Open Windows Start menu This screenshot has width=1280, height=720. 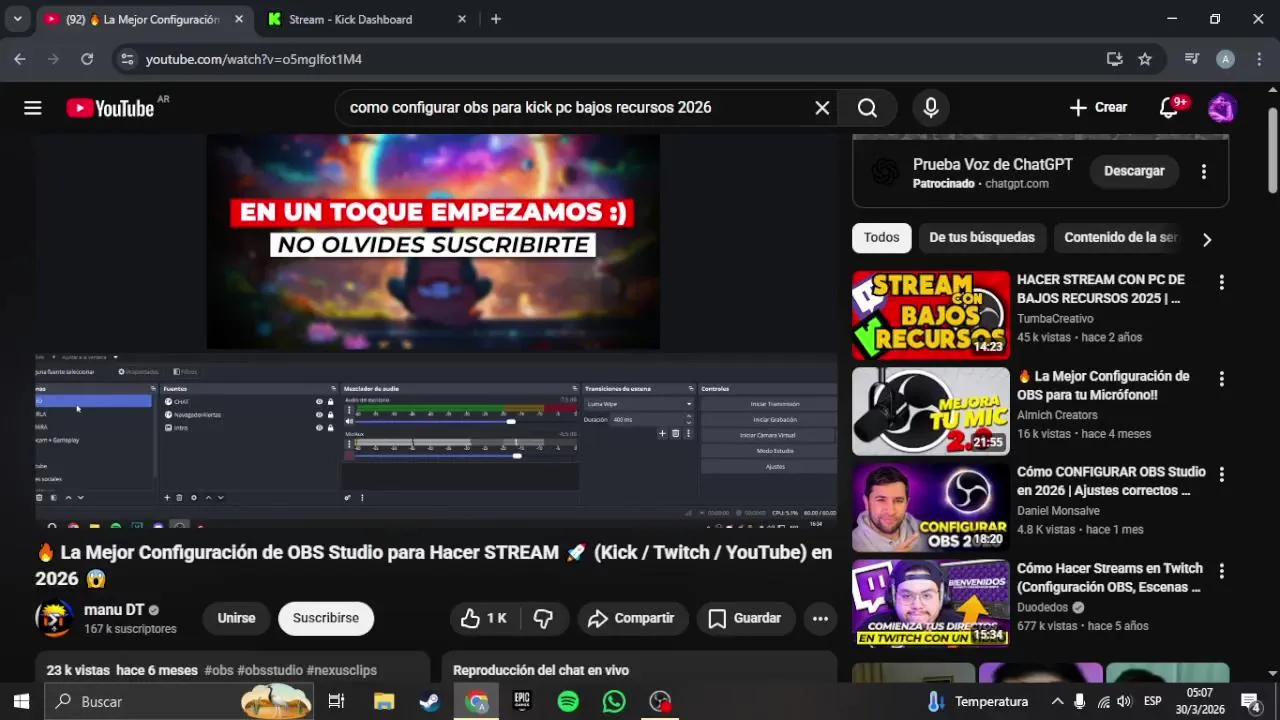(22, 702)
